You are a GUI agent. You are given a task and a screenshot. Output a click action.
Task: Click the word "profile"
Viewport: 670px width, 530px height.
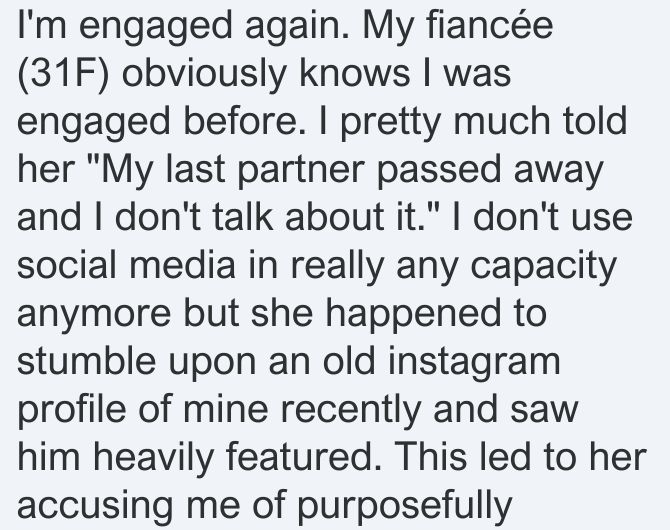pyautogui.click(x=71, y=411)
